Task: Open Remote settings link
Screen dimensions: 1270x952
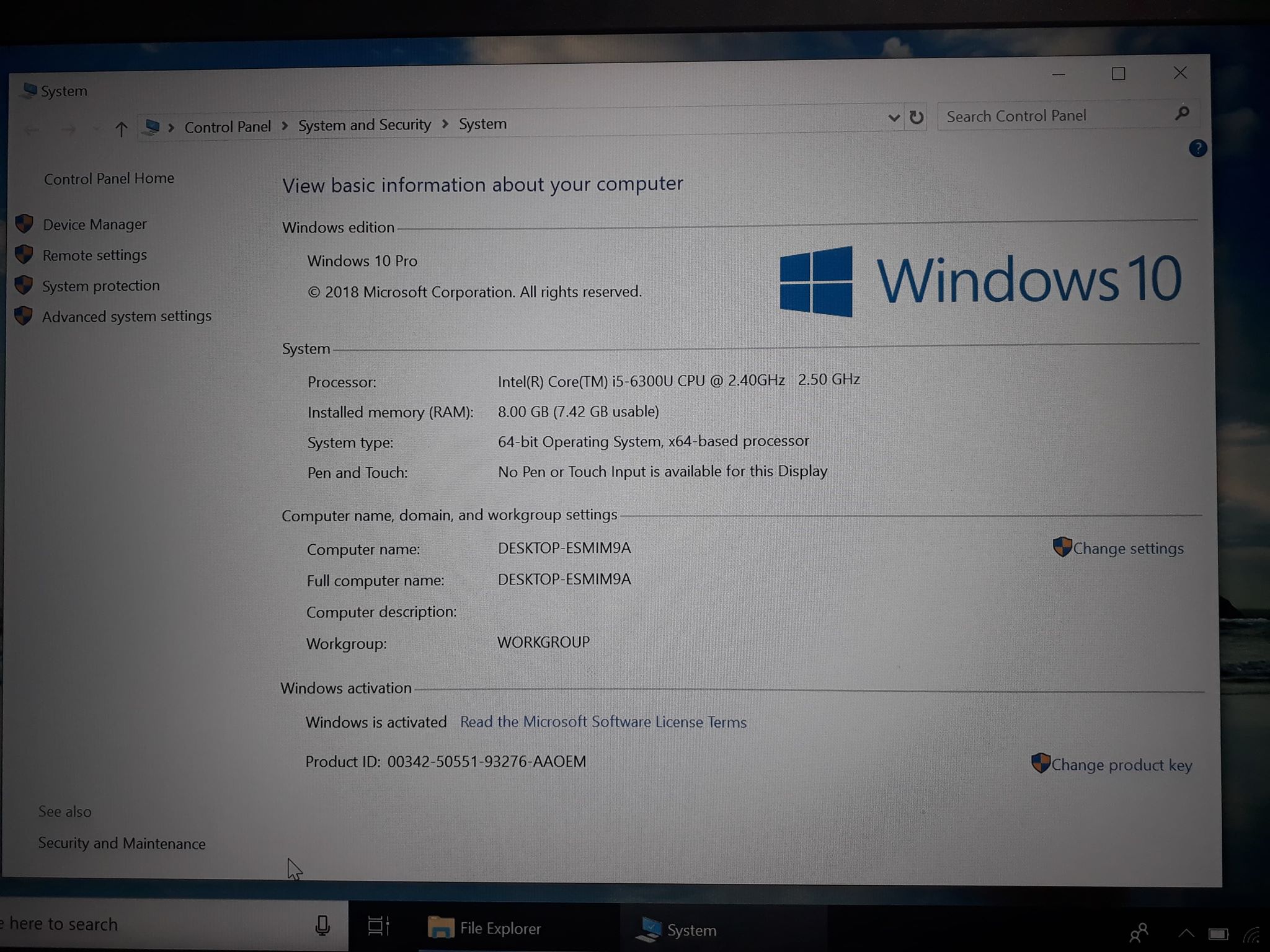Action: pos(94,255)
